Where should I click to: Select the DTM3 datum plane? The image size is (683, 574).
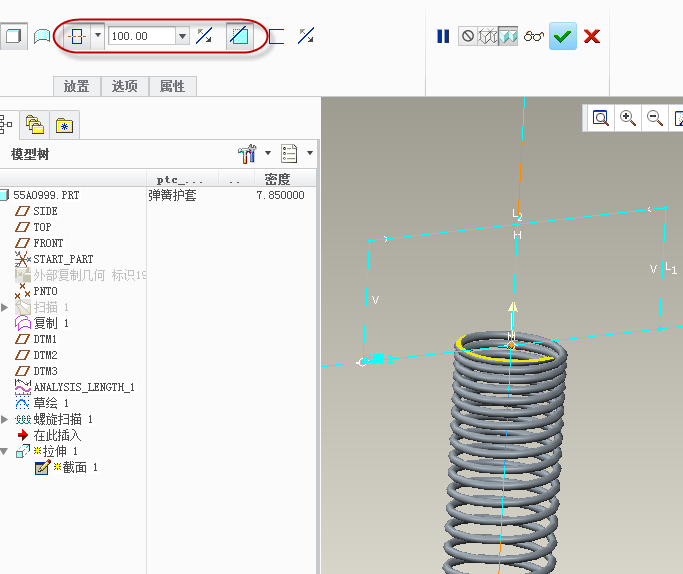click(45, 371)
